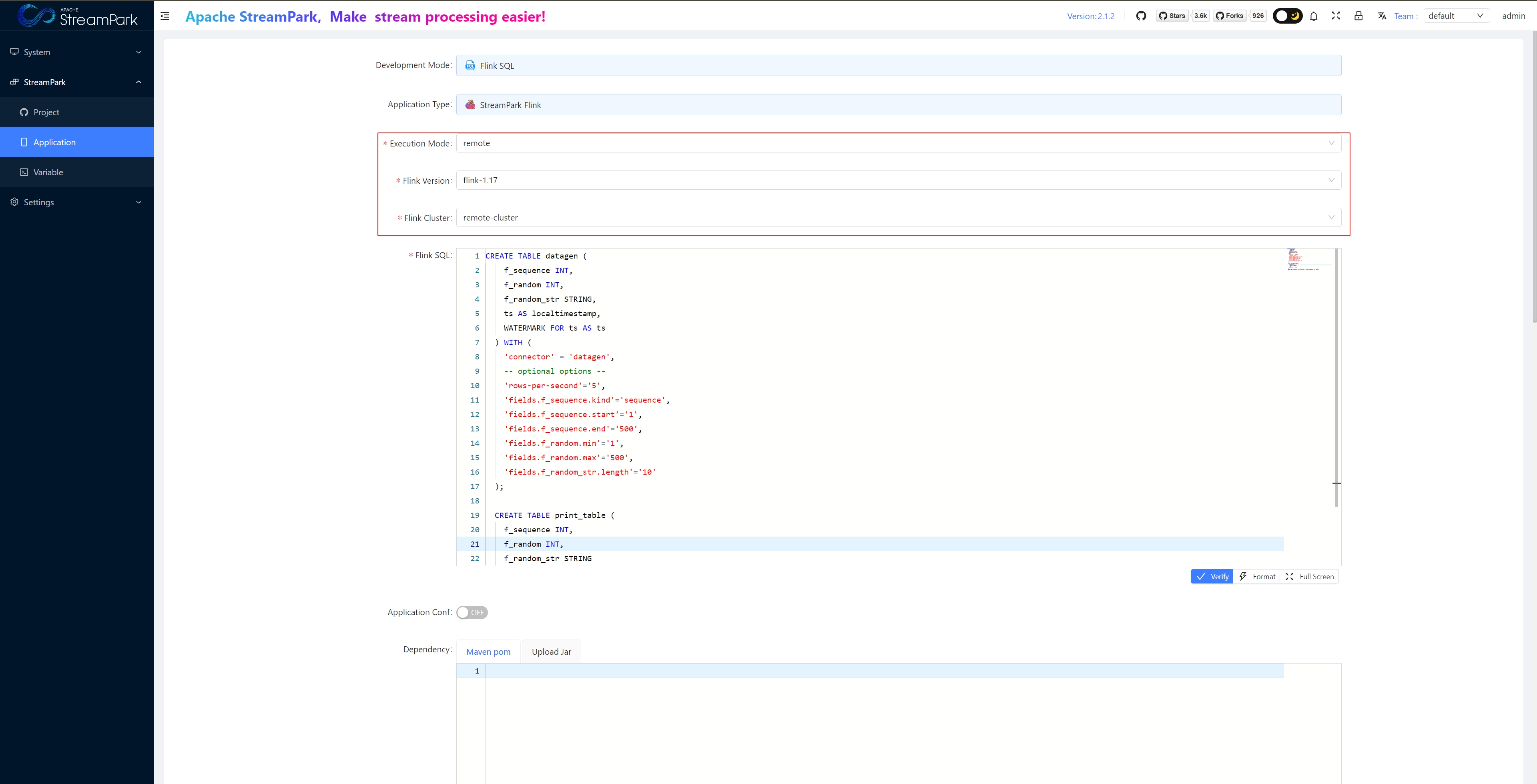Click the lock screen icon
1537x784 pixels.
tap(1358, 16)
